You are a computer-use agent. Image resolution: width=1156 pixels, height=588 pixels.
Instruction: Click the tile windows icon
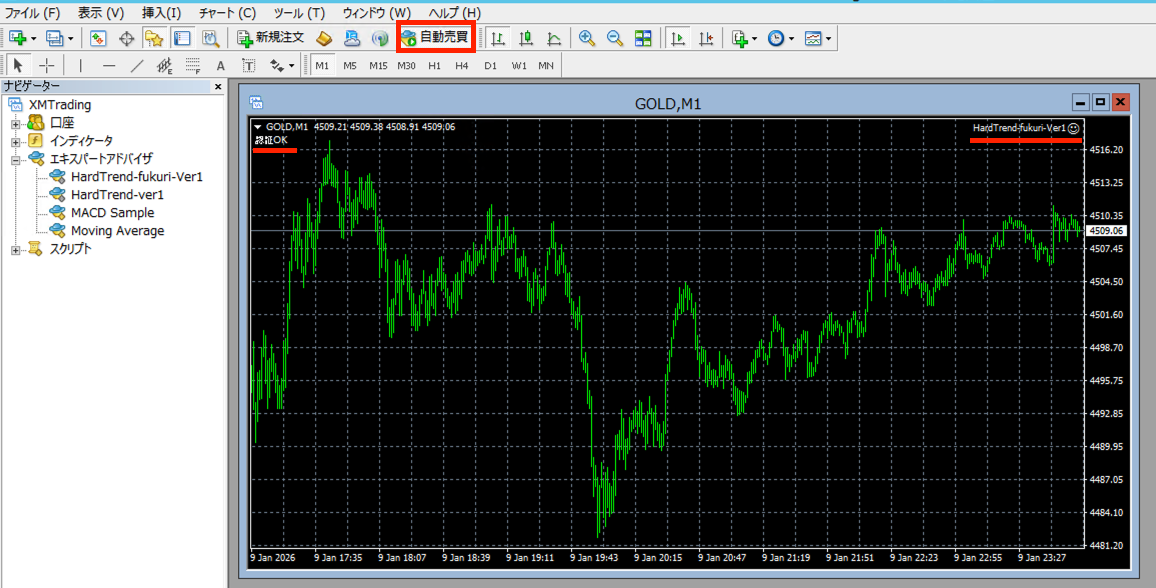coord(643,38)
